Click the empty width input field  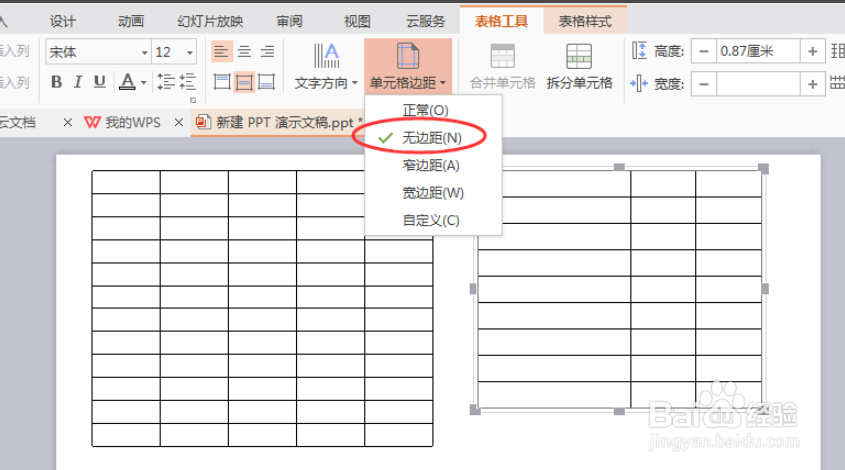click(x=758, y=84)
